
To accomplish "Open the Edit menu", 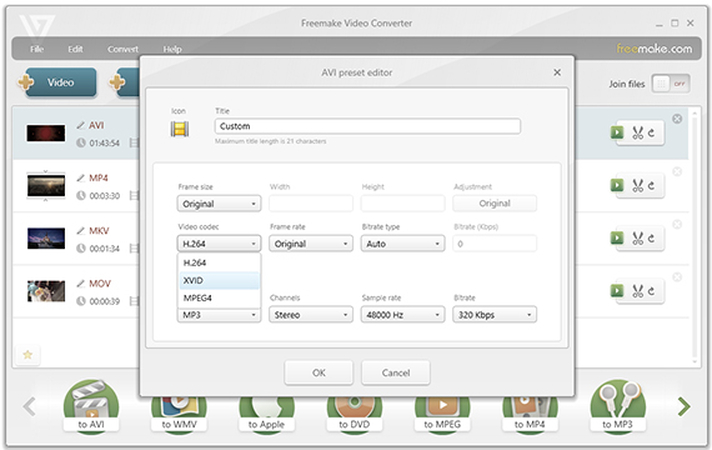I will (x=75, y=49).
